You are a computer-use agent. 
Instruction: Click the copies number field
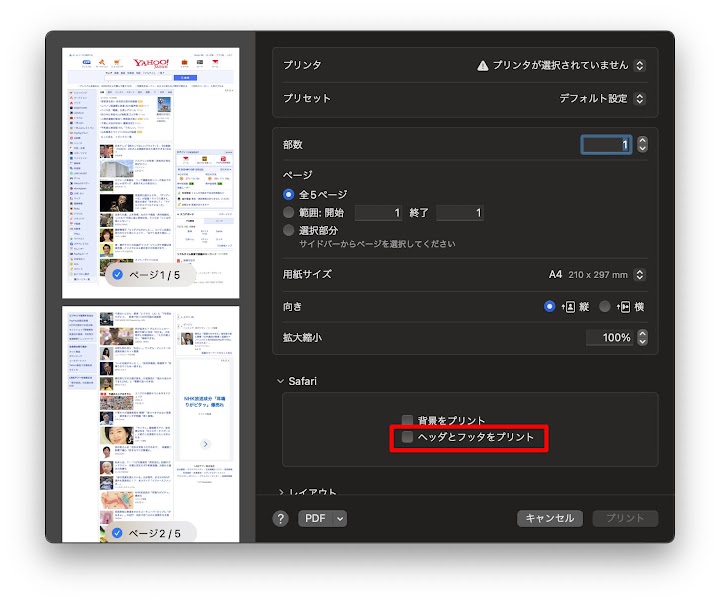(x=606, y=145)
